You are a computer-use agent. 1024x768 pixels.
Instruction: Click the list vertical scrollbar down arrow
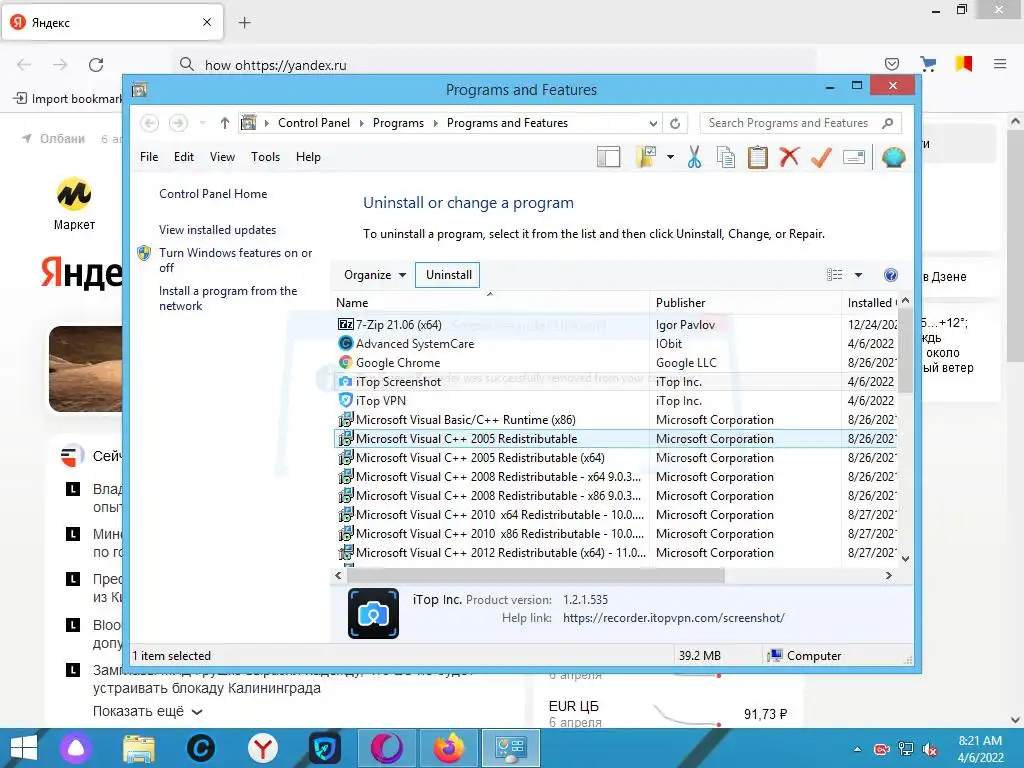pos(905,558)
